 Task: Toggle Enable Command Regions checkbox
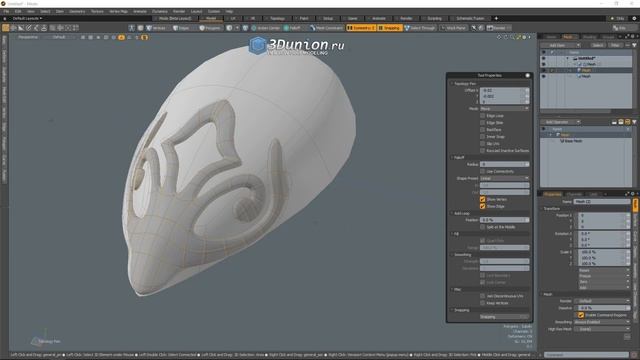tap(581, 315)
